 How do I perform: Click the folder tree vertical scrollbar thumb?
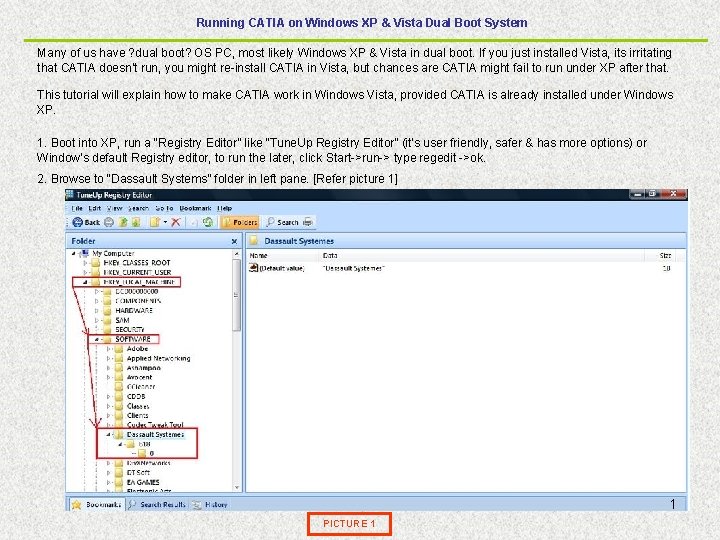coord(236,295)
